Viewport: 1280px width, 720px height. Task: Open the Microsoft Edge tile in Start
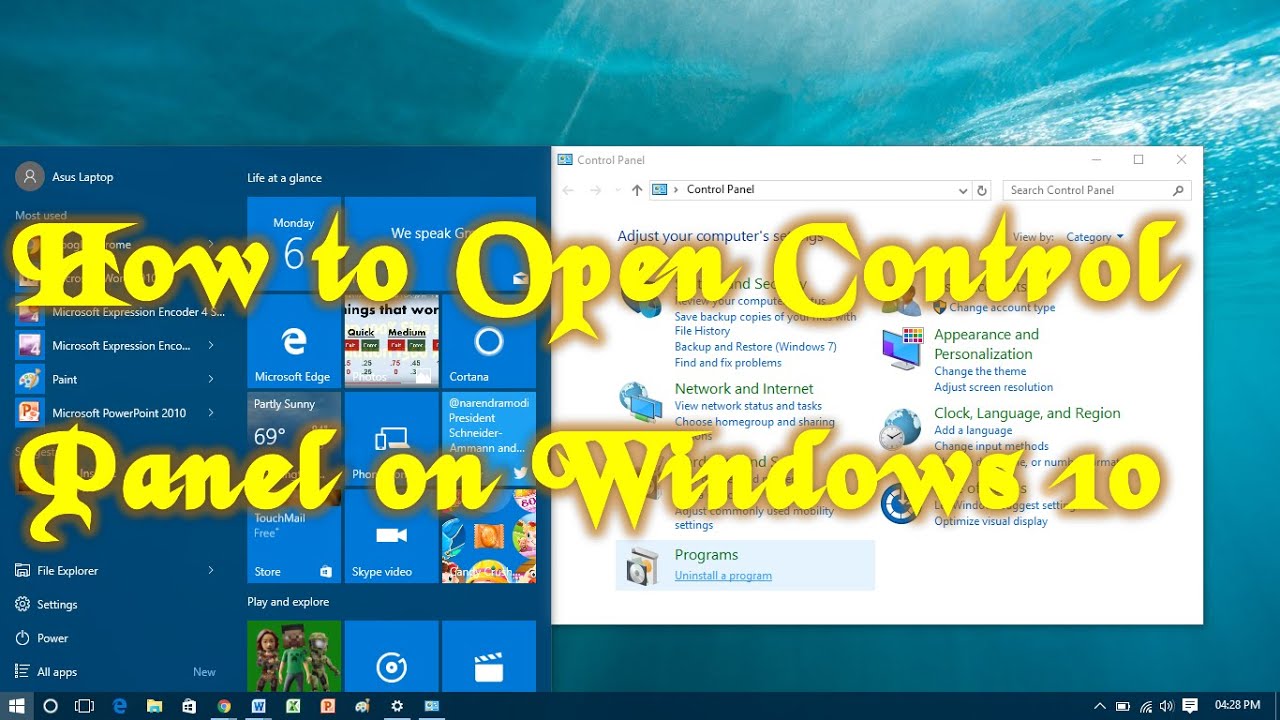pyautogui.click(x=294, y=341)
